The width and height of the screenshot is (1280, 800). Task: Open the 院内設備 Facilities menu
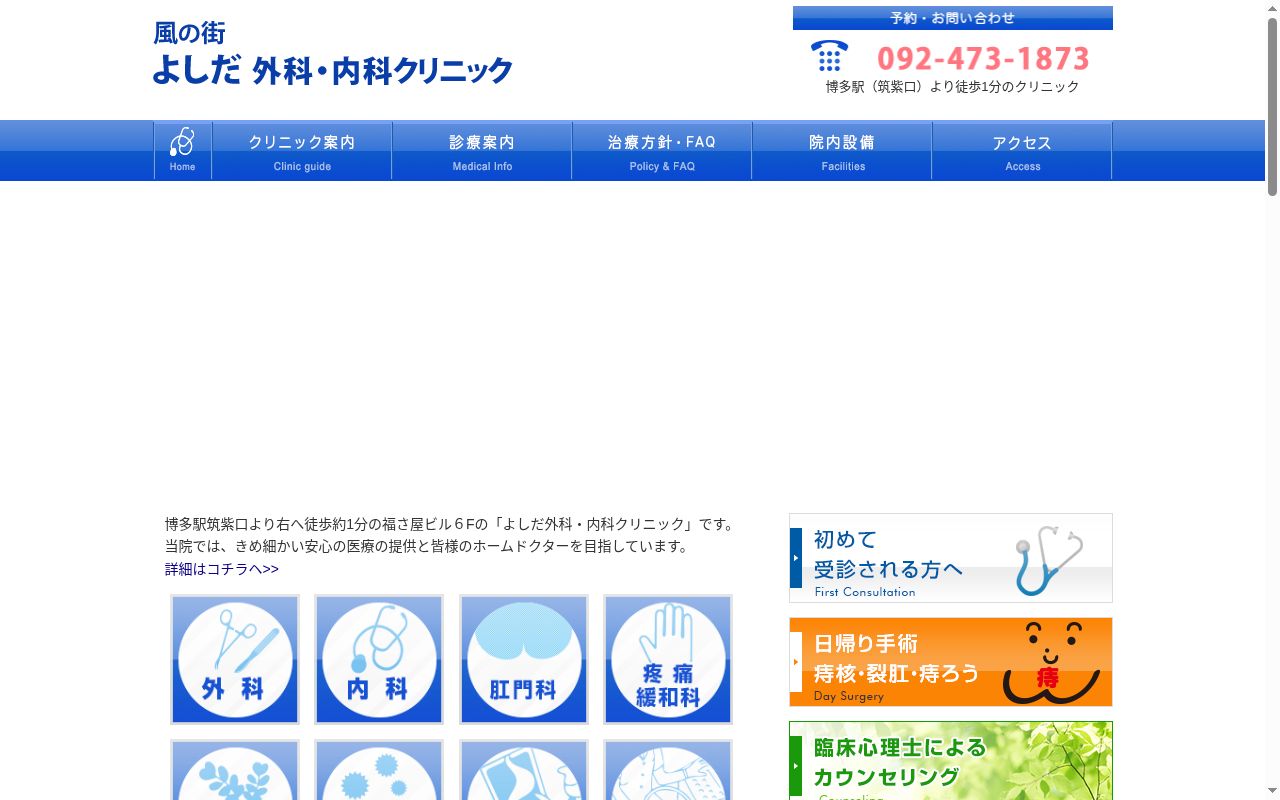pos(842,151)
